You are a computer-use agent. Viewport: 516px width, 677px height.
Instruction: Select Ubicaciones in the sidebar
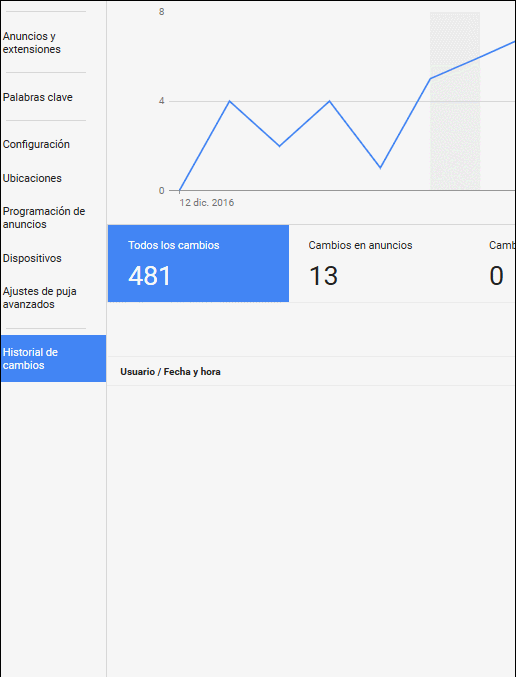coord(32,178)
